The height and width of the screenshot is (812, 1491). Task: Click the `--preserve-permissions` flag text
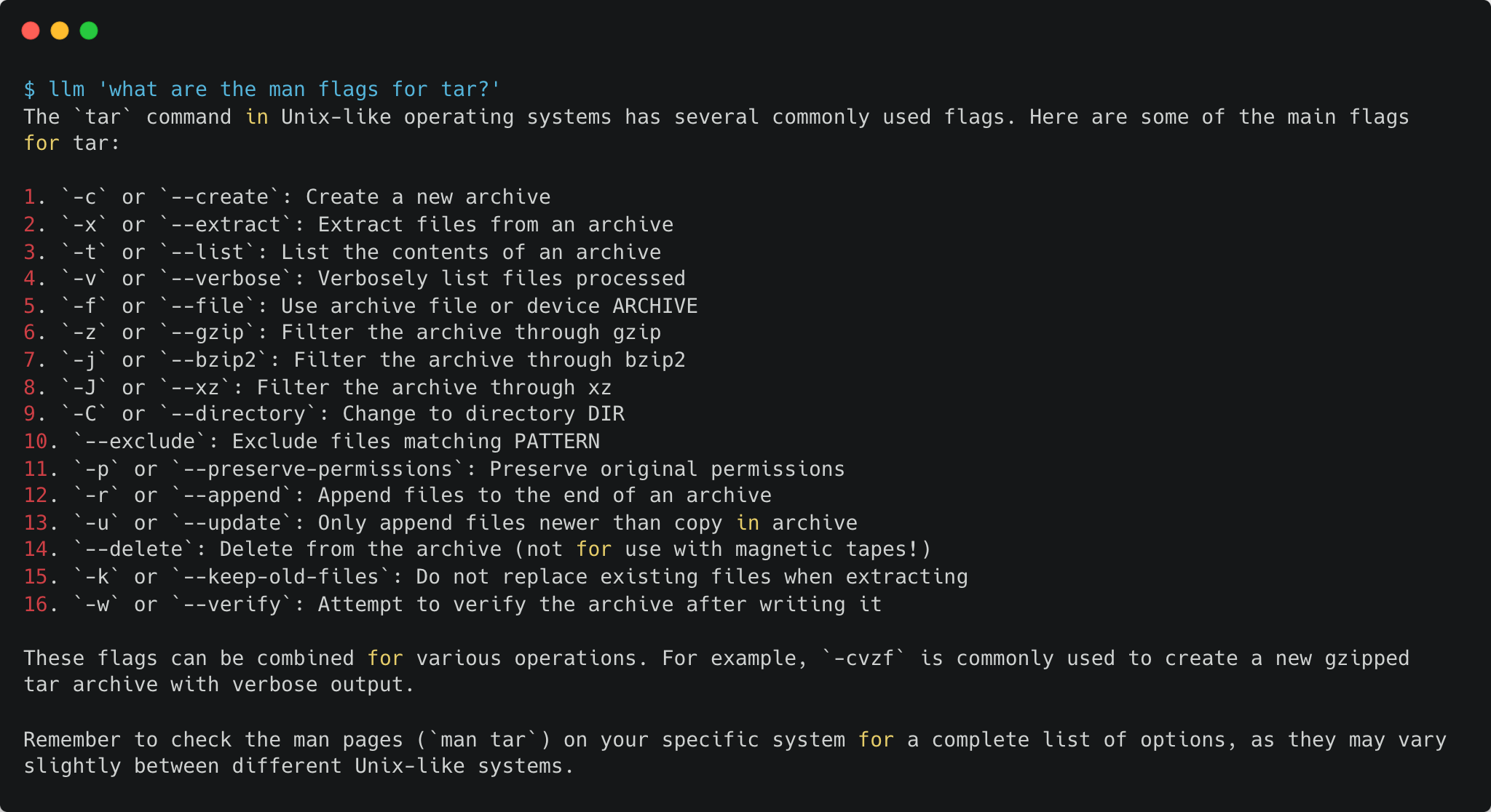[x=317, y=469]
